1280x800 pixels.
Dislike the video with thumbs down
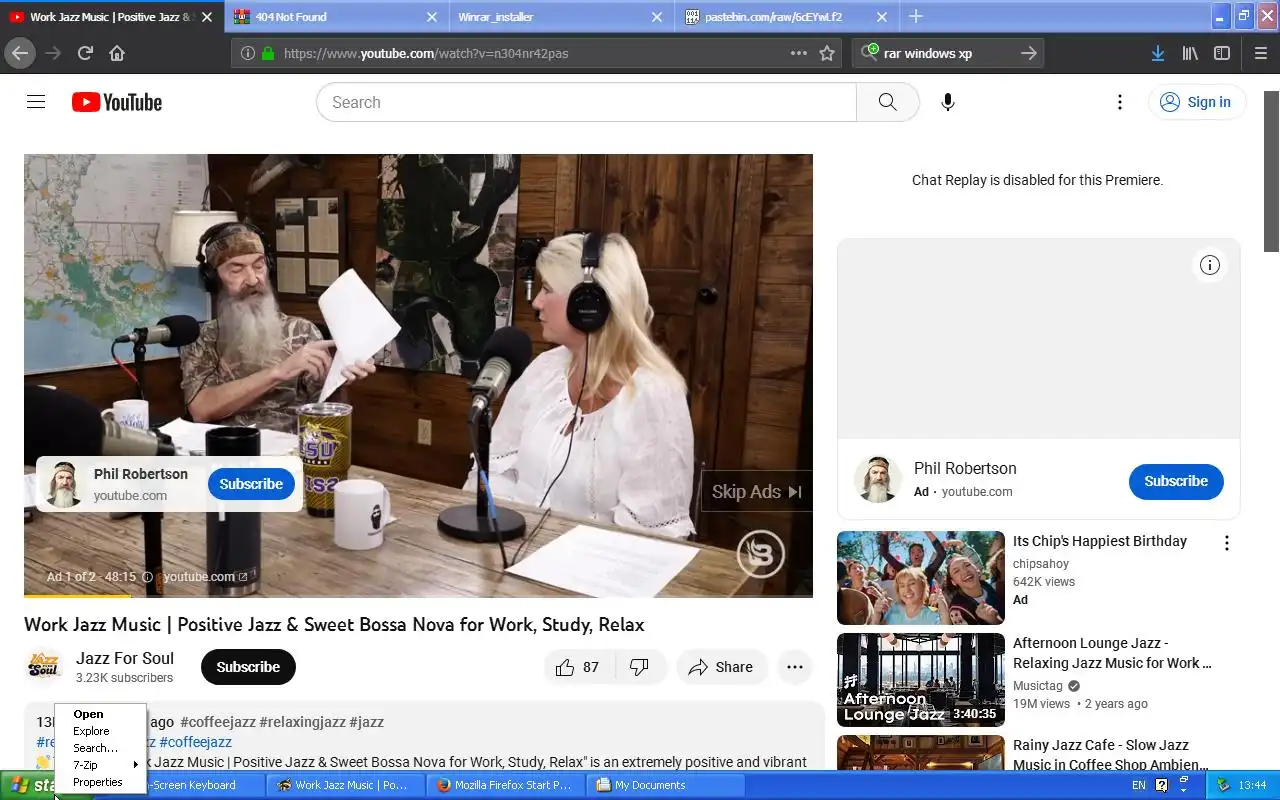[x=640, y=667]
